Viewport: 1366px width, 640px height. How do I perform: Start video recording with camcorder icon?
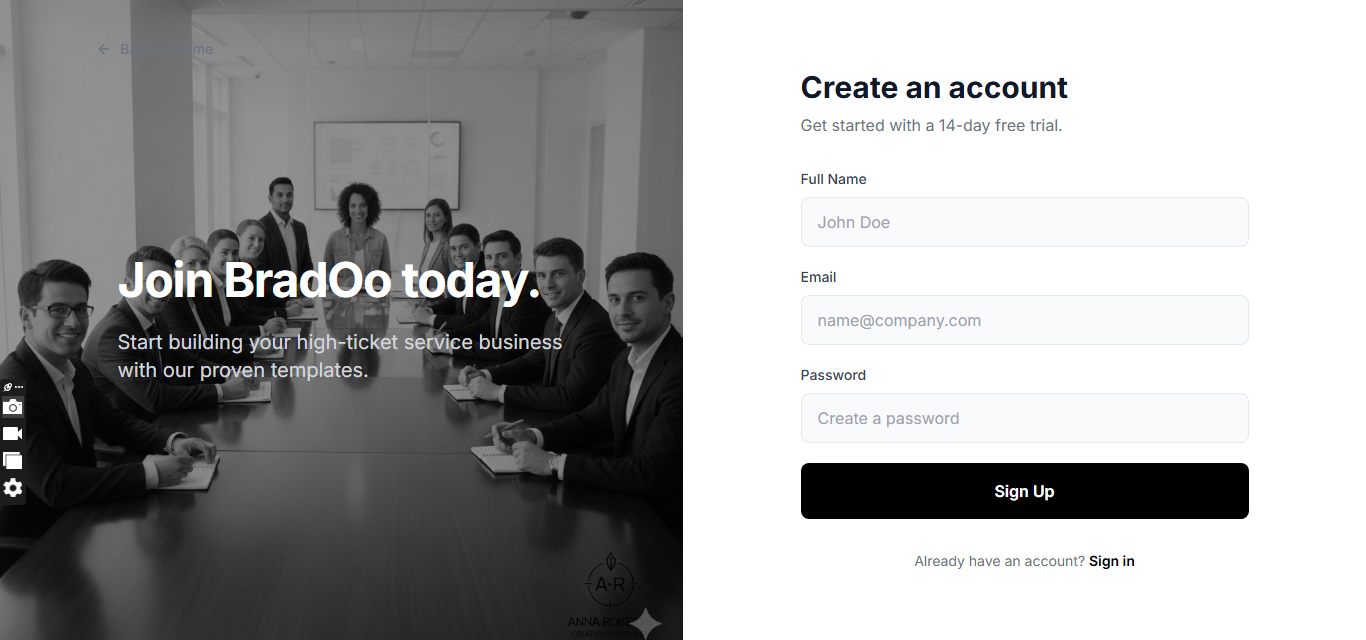pyautogui.click(x=12, y=434)
